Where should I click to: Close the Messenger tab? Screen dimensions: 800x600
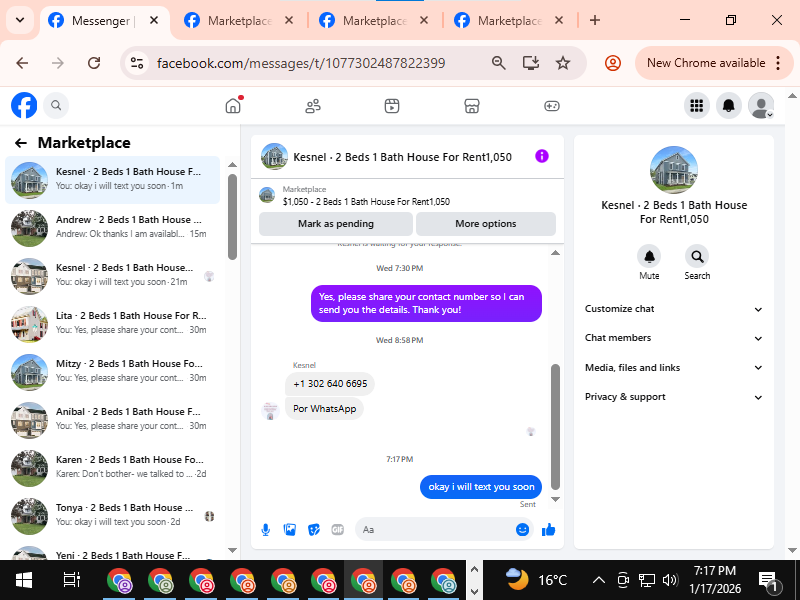point(154,20)
